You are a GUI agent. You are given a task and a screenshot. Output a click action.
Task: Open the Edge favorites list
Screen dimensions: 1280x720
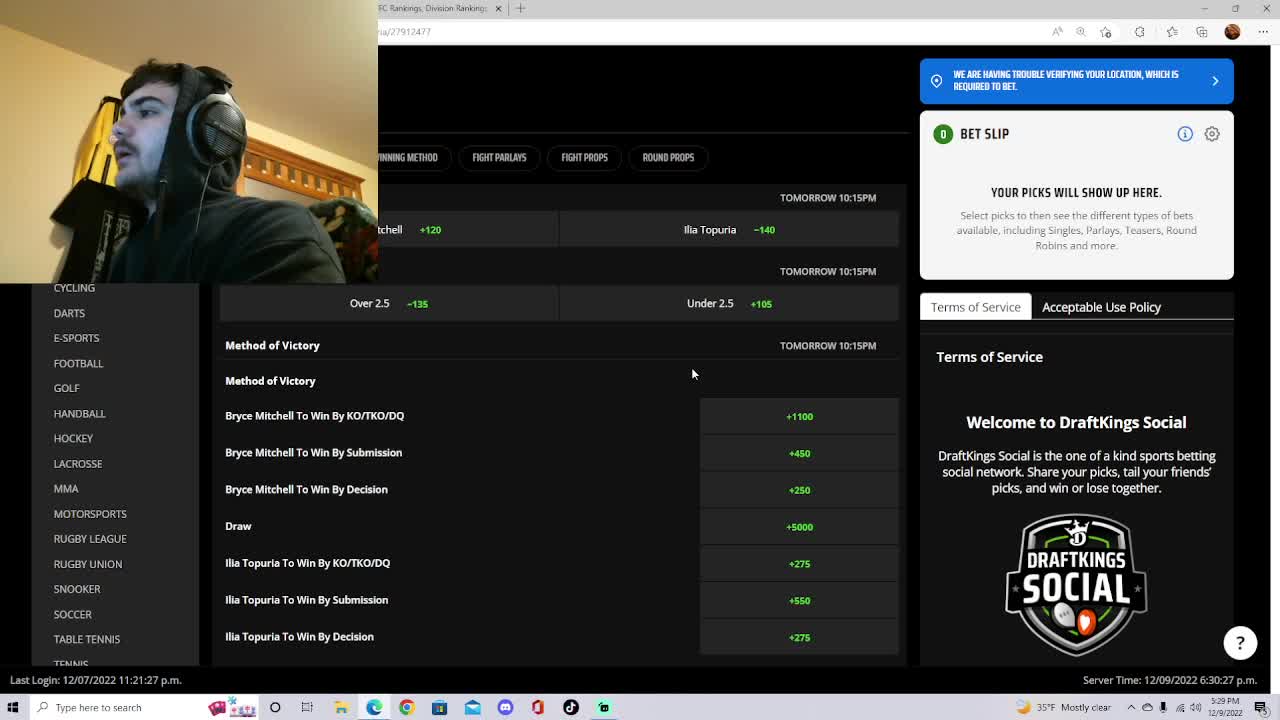coord(1171,32)
